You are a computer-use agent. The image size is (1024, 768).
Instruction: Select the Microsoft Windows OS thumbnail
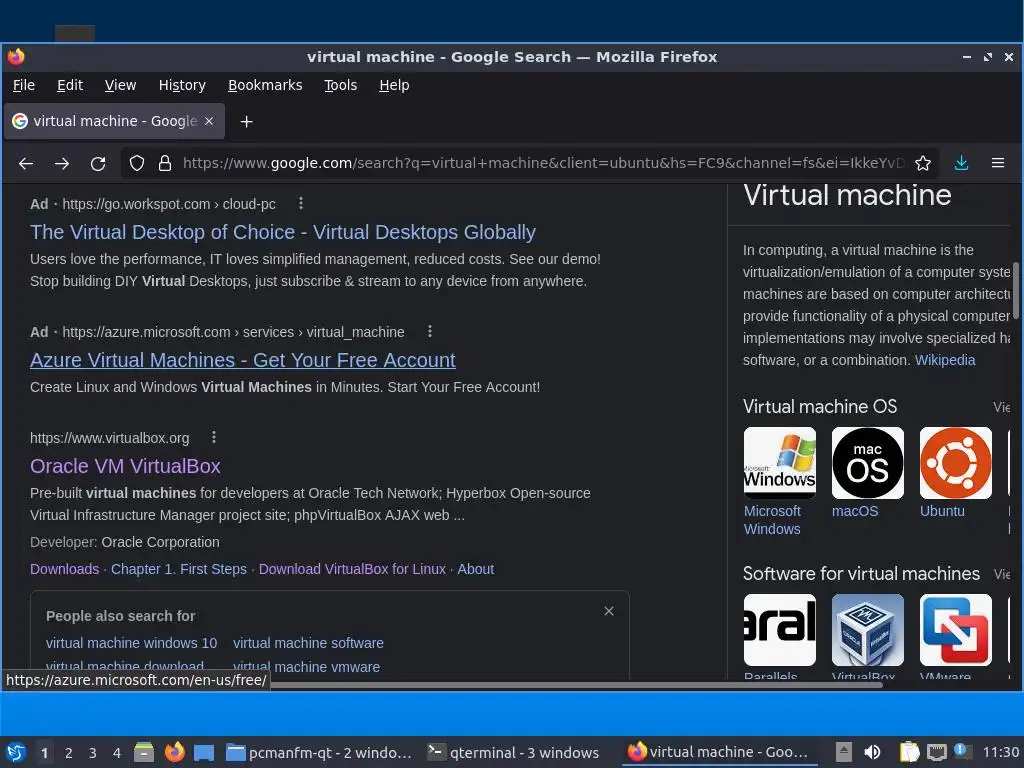click(x=780, y=463)
